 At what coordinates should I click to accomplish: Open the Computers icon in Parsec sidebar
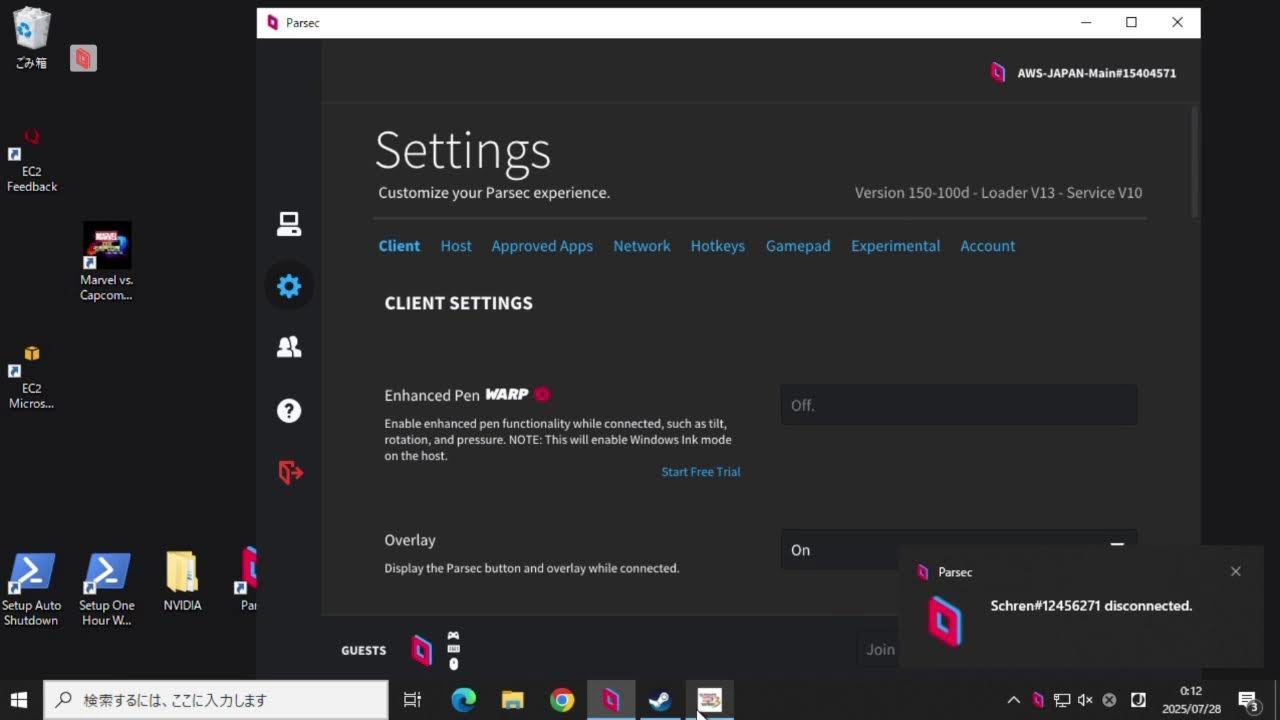click(289, 225)
